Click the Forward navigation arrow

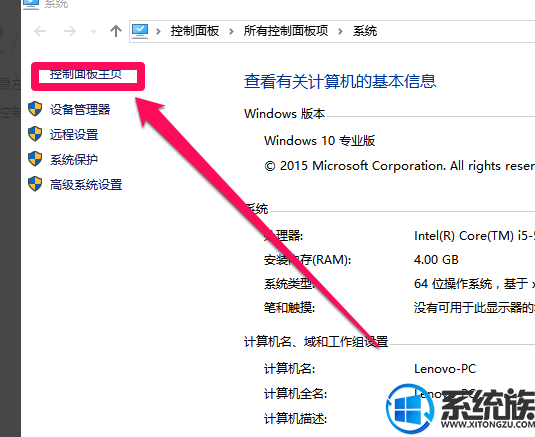(x=70, y=31)
